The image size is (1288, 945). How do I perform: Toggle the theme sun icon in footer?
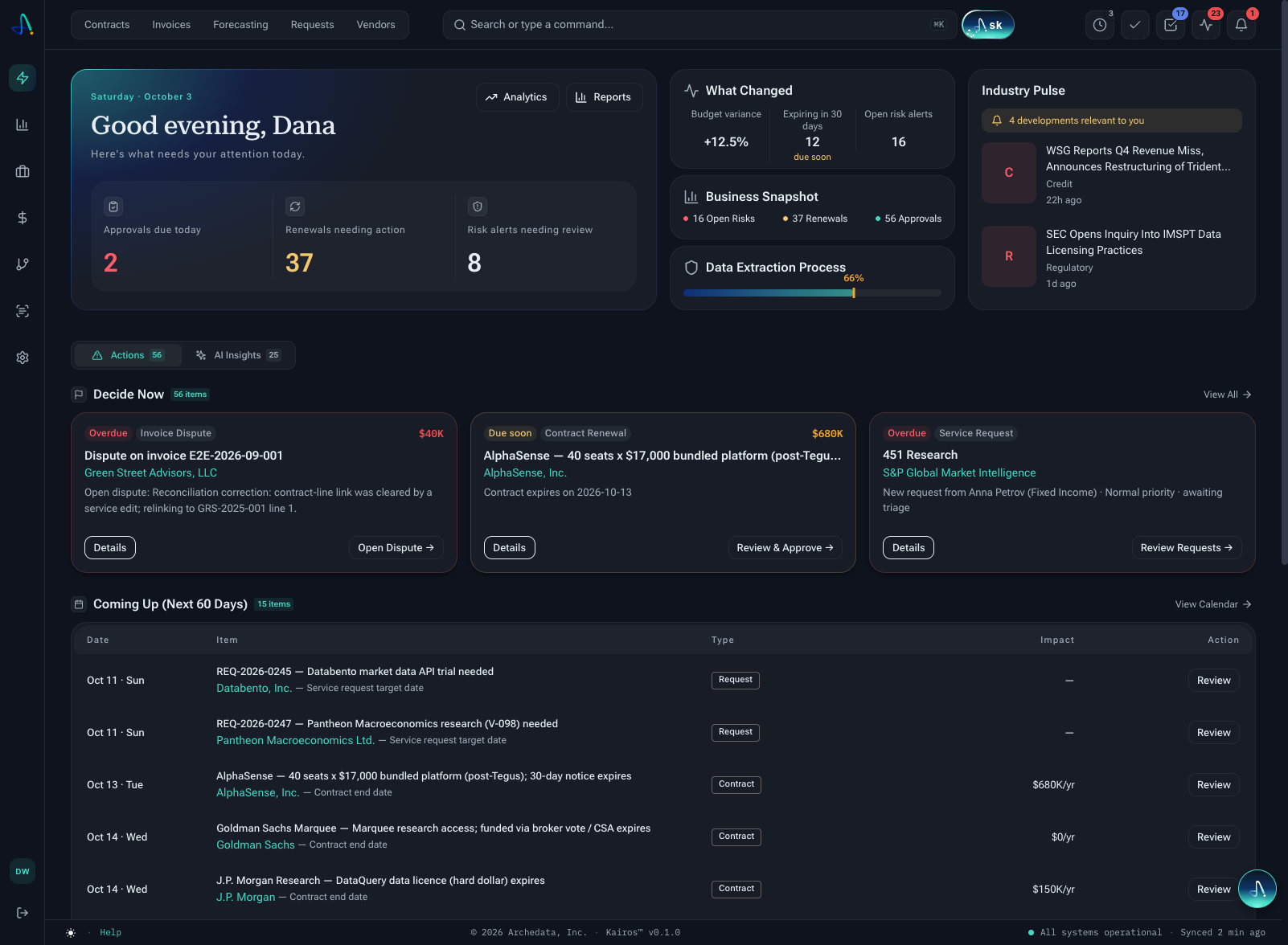click(71, 933)
